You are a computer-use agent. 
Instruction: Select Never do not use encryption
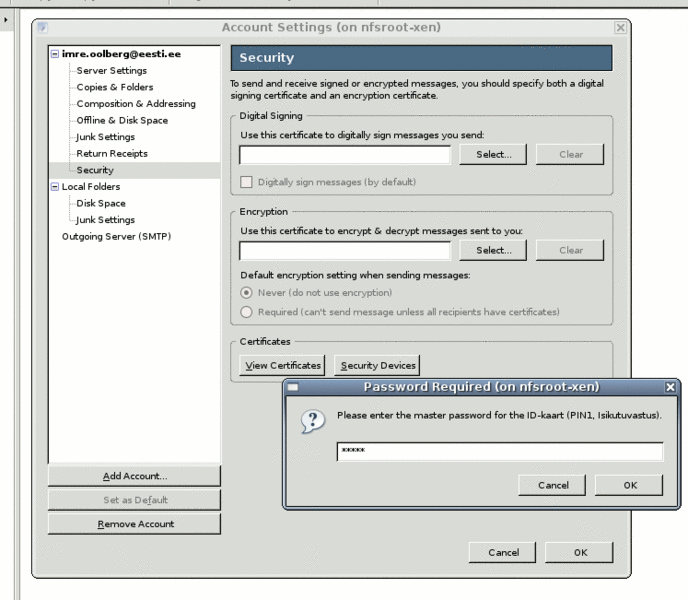[246, 293]
